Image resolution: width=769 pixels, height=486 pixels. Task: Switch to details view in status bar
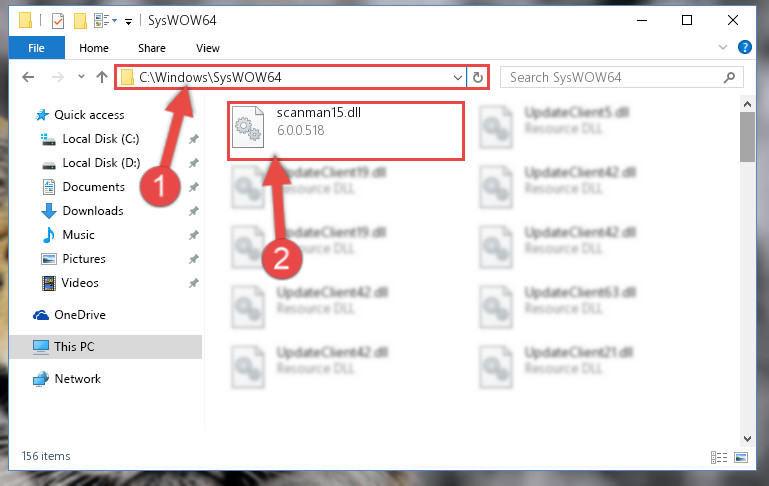(x=718, y=458)
